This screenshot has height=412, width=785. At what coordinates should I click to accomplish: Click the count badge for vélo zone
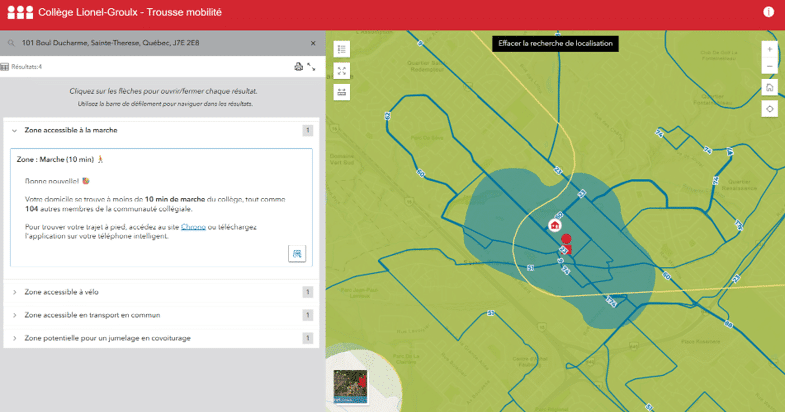(x=307, y=292)
